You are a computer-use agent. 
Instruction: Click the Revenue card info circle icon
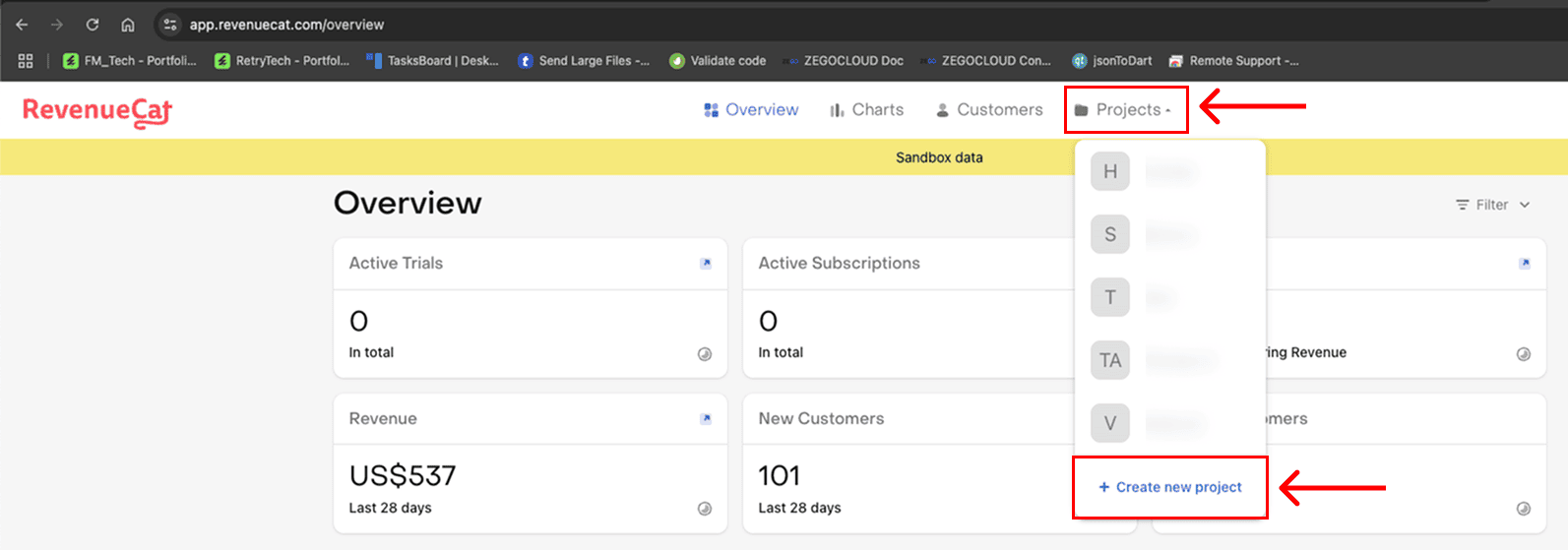705,509
